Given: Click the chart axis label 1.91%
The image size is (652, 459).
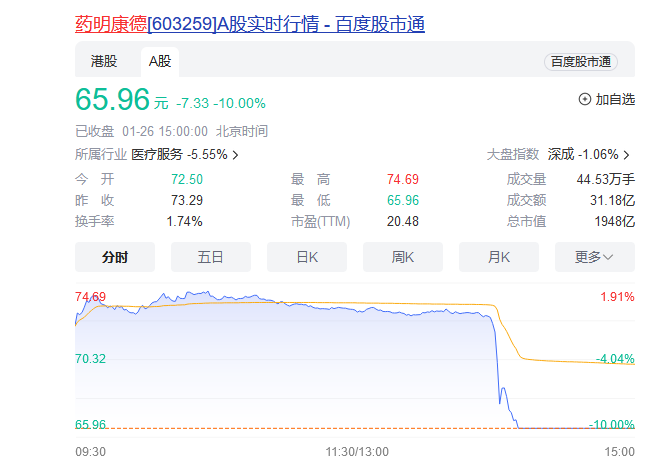Looking at the screenshot, I should [x=617, y=297].
